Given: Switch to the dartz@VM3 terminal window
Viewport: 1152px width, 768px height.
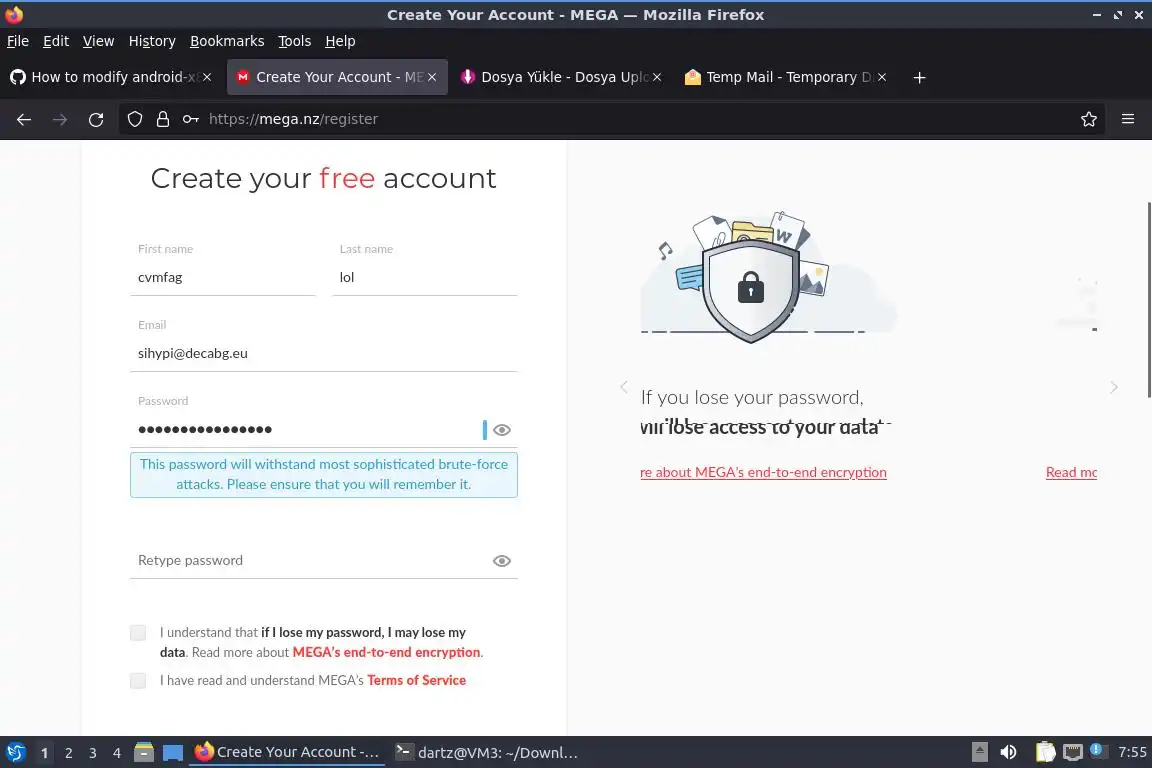Looking at the screenshot, I should (486, 753).
